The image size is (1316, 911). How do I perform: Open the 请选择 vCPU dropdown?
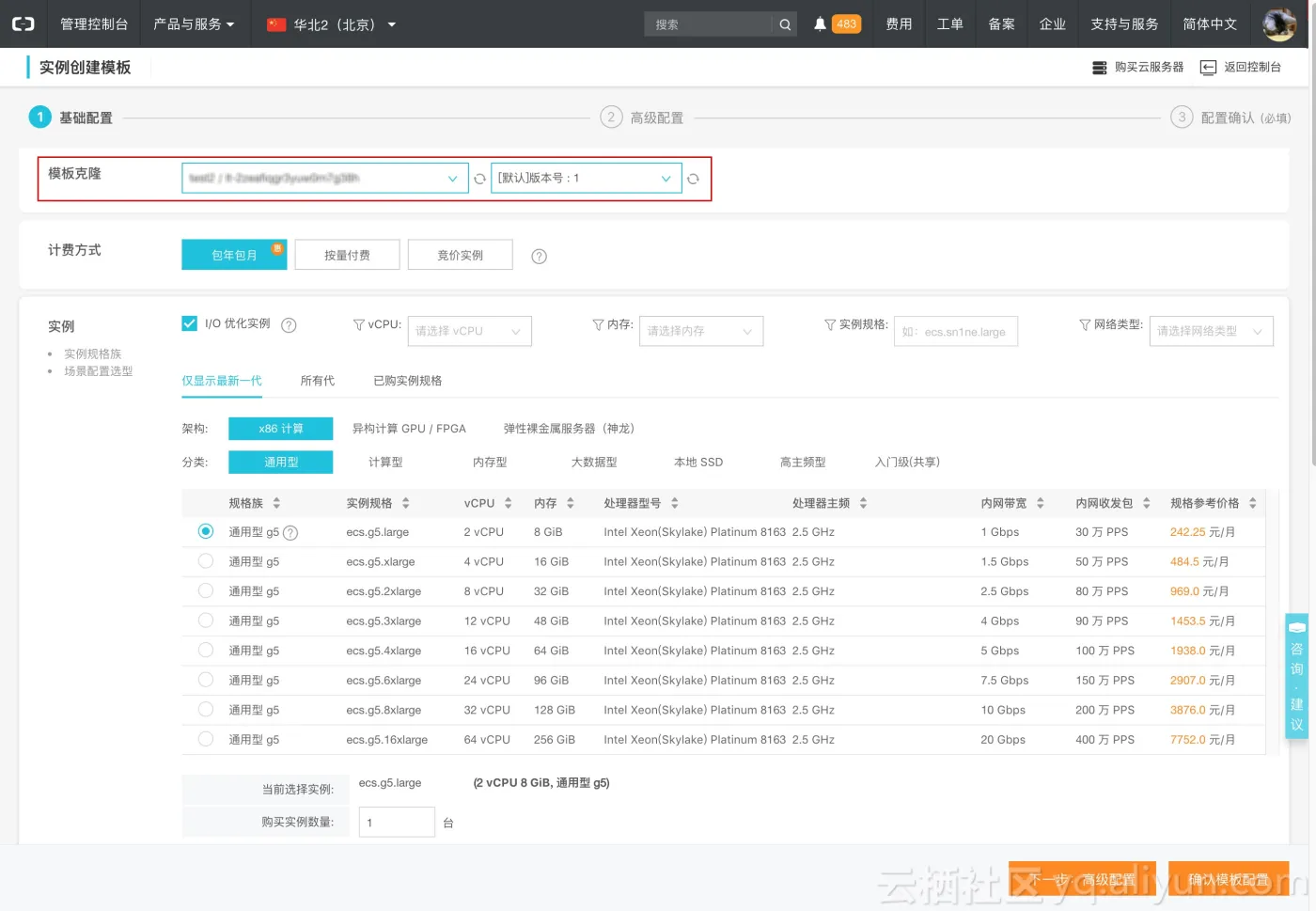(x=469, y=331)
